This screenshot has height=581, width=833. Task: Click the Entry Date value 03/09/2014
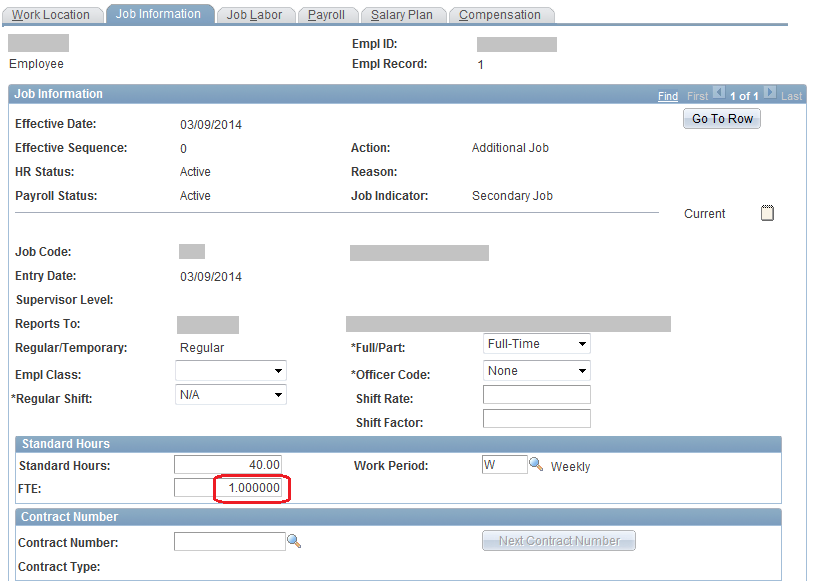point(211,277)
